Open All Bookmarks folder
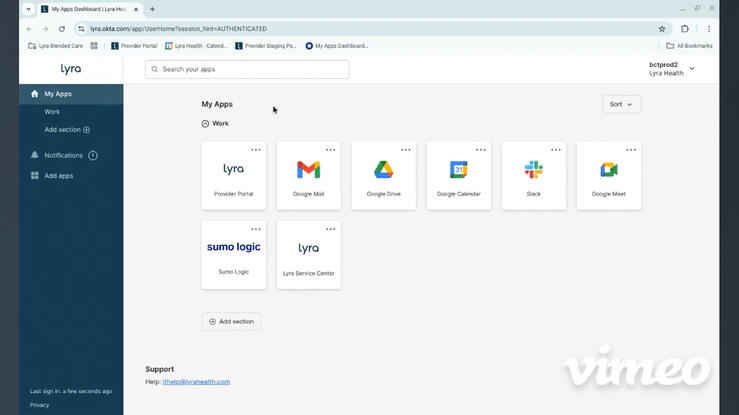 [x=689, y=46]
